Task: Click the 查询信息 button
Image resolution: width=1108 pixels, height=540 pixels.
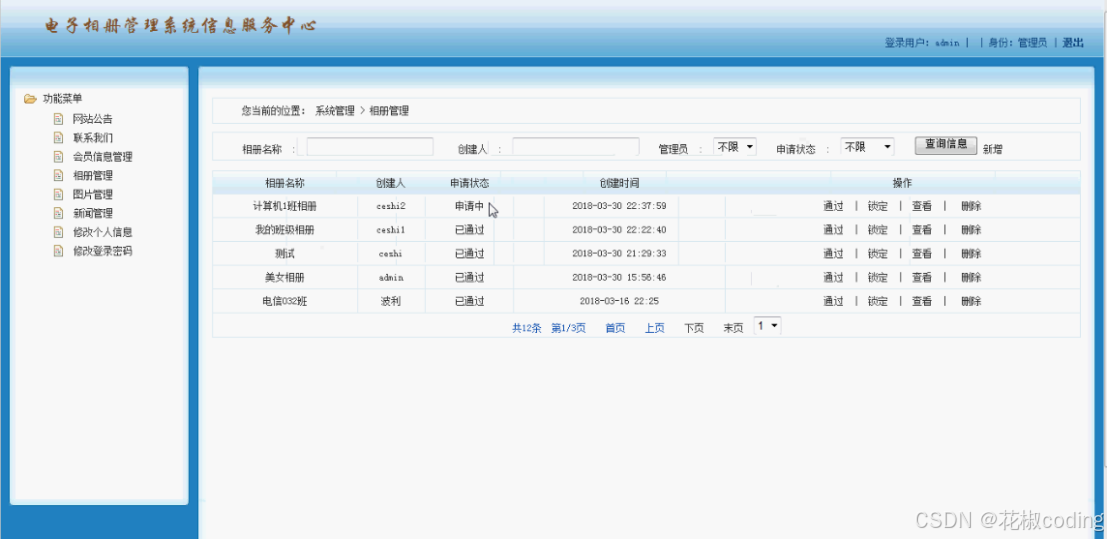Action: [x=946, y=145]
